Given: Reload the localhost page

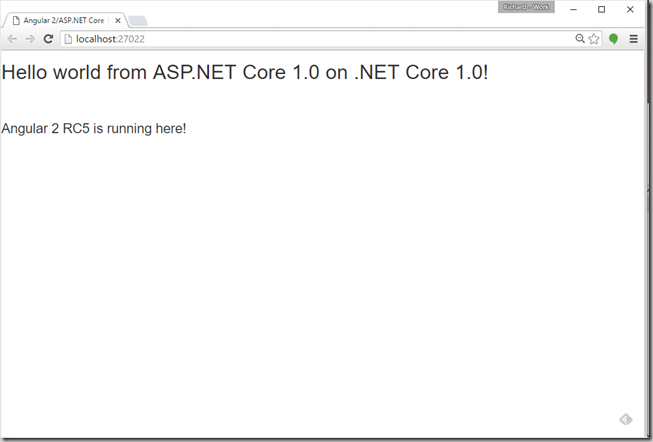Looking at the screenshot, I should [48, 39].
